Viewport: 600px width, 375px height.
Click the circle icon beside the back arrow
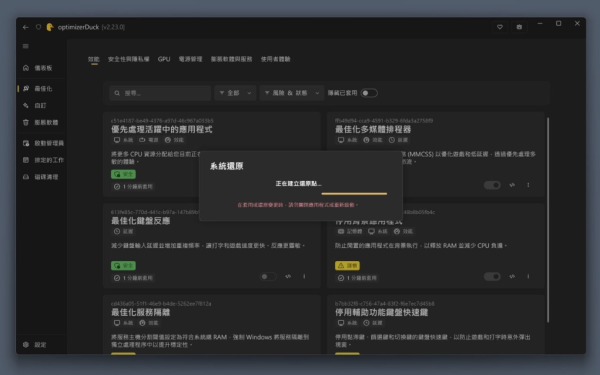tap(38, 27)
